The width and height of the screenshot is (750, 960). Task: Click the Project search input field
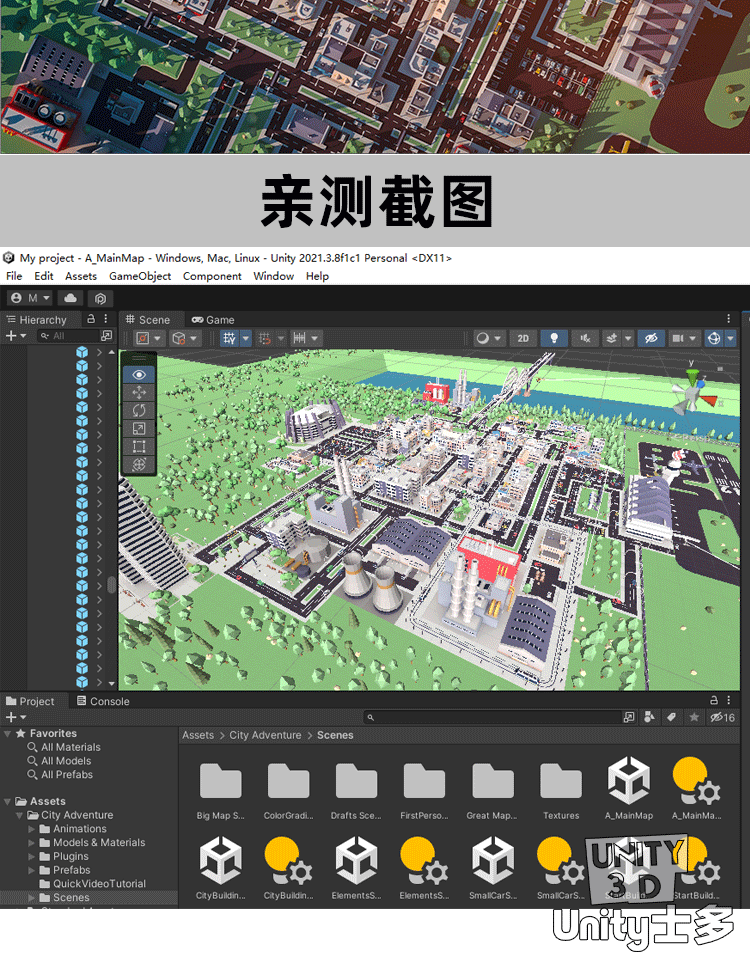492,717
